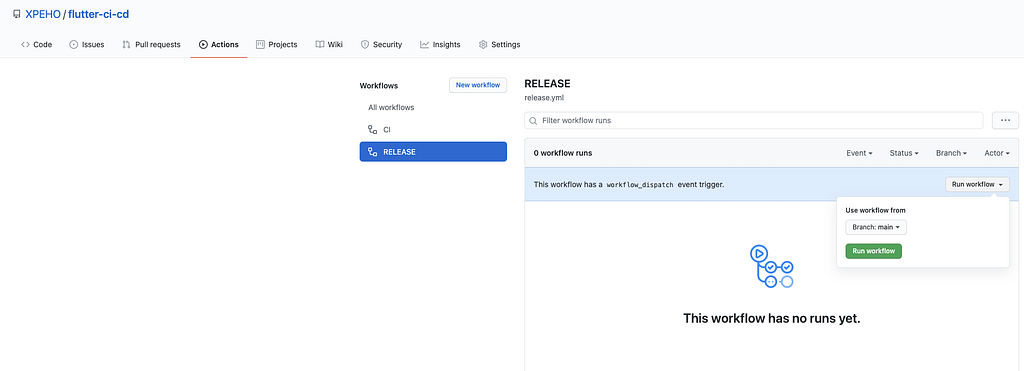Click the search magnifier icon in filter
The height and width of the screenshot is (371, 1024).
click(x=534, y=121)
